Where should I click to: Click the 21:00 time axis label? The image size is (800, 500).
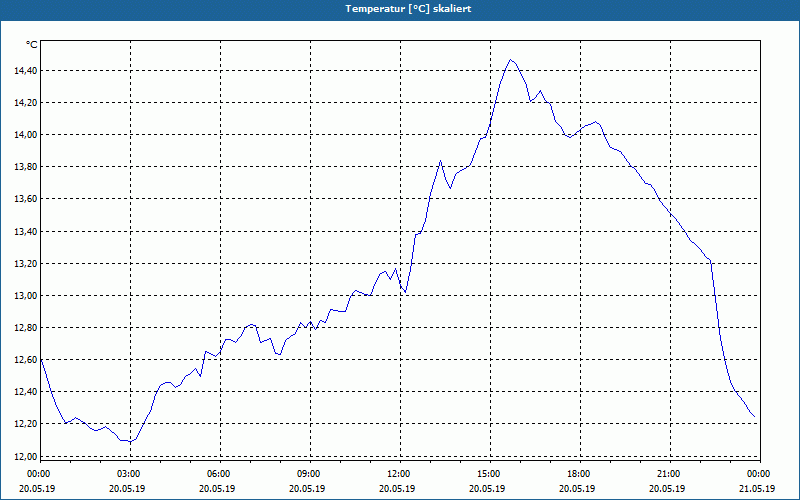tap(670, 474)
